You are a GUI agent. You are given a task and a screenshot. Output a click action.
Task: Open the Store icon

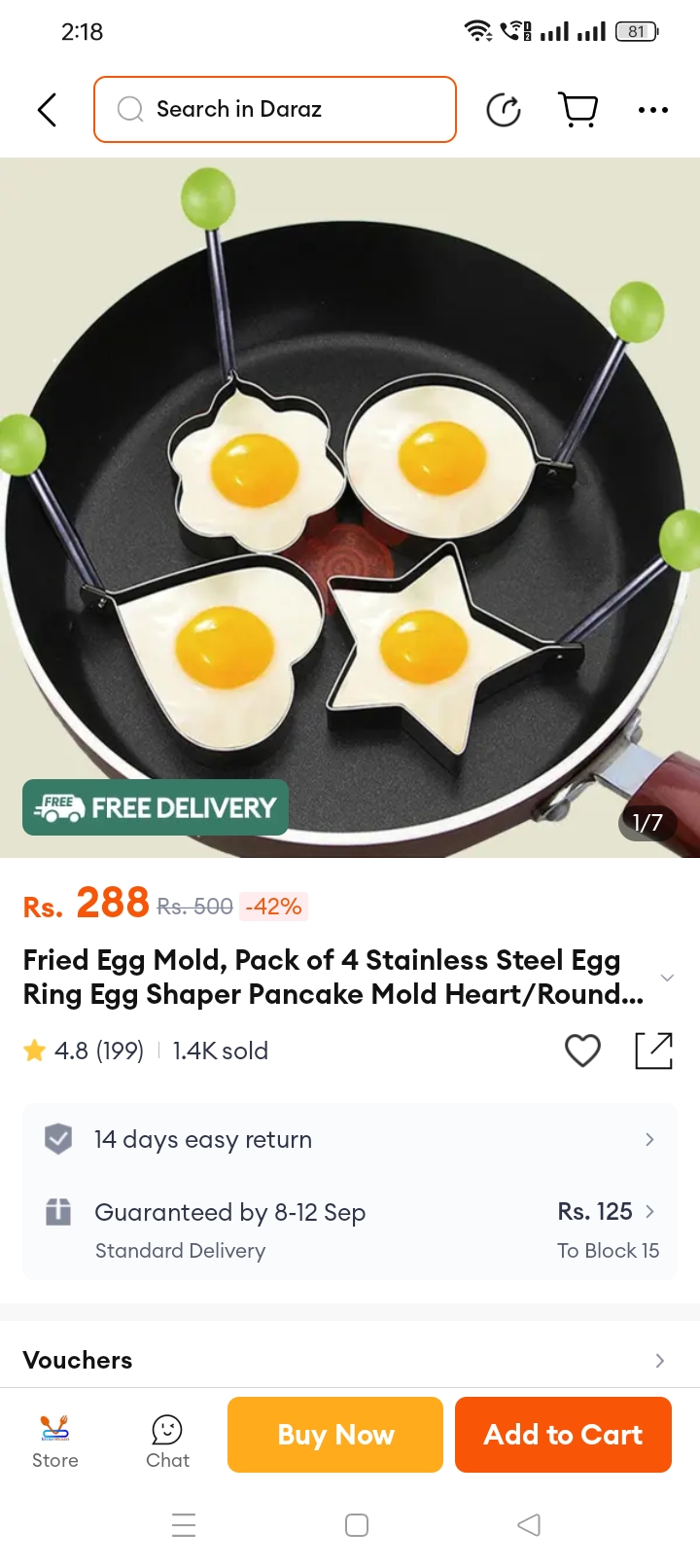pyautogui.click(x=55, y=1442)
